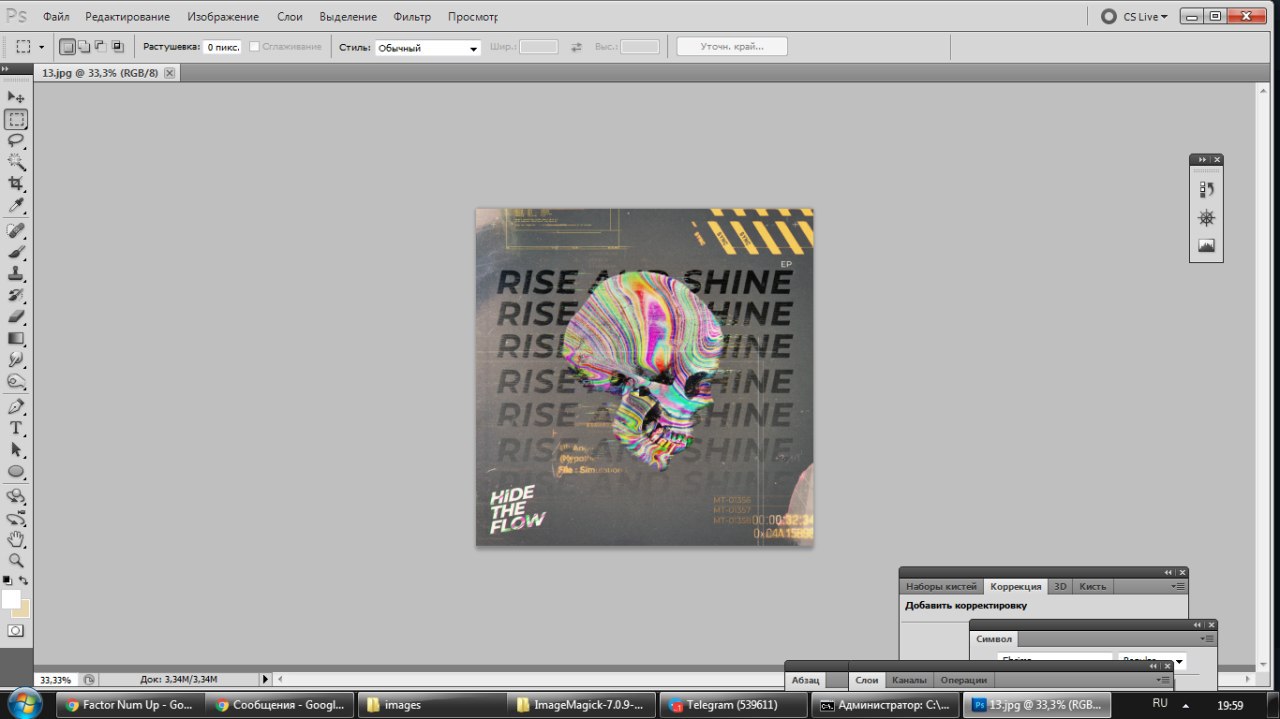
Task: Open the Изображение menu
Action: tap(223, 17)
